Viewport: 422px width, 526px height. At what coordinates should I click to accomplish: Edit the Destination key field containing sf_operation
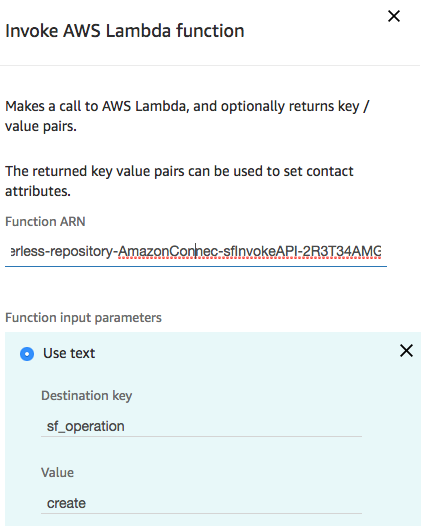(x=201, y=427)
